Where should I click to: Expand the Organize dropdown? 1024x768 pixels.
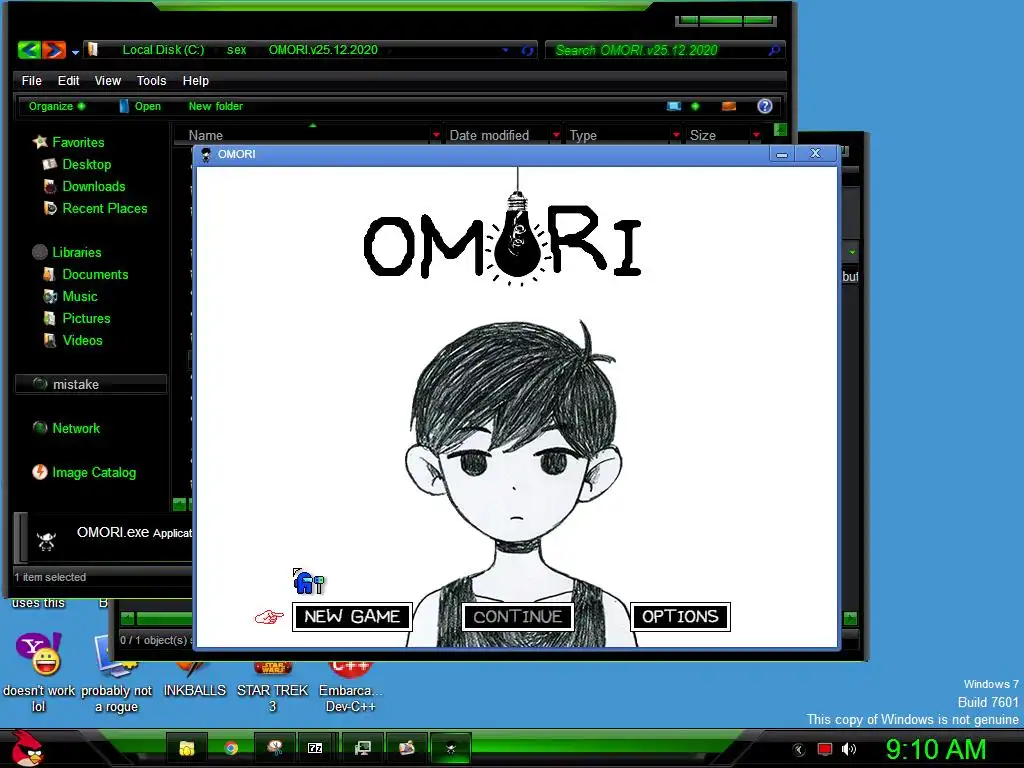click(57, 106)
